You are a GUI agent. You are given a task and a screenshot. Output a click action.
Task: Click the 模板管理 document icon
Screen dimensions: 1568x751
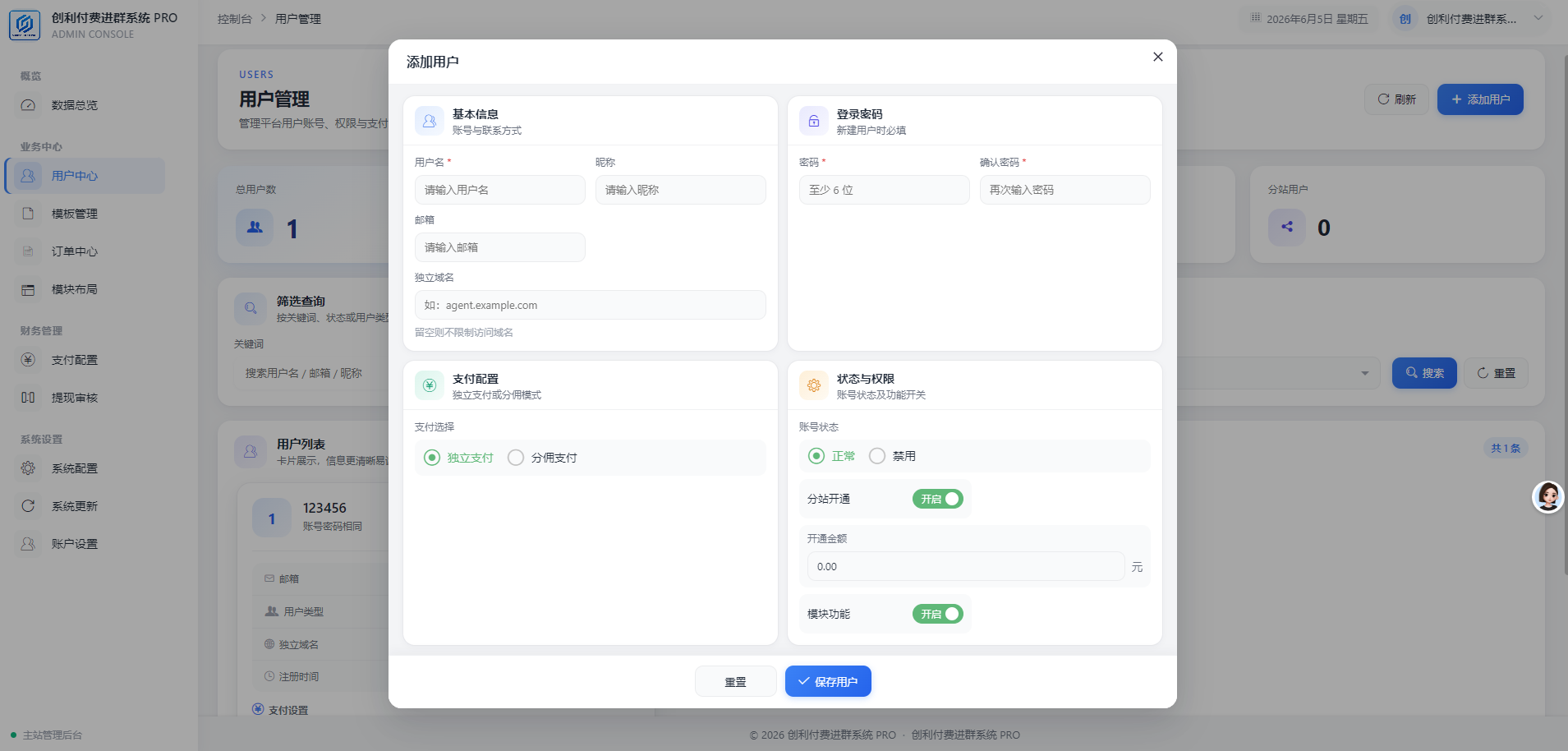pos(28,214)
